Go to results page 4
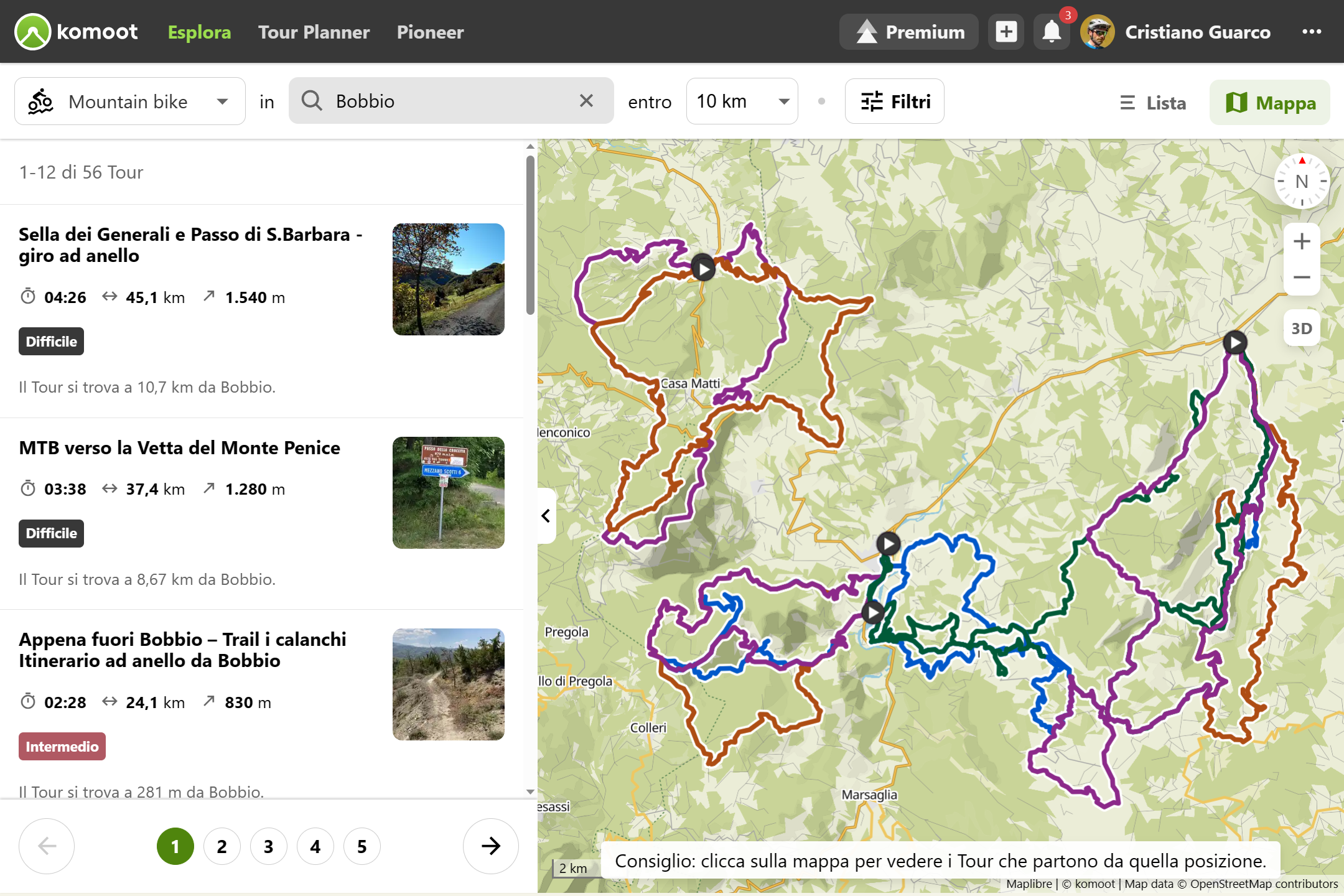The height and width of the screenshot is (896, 1344). 315,846
